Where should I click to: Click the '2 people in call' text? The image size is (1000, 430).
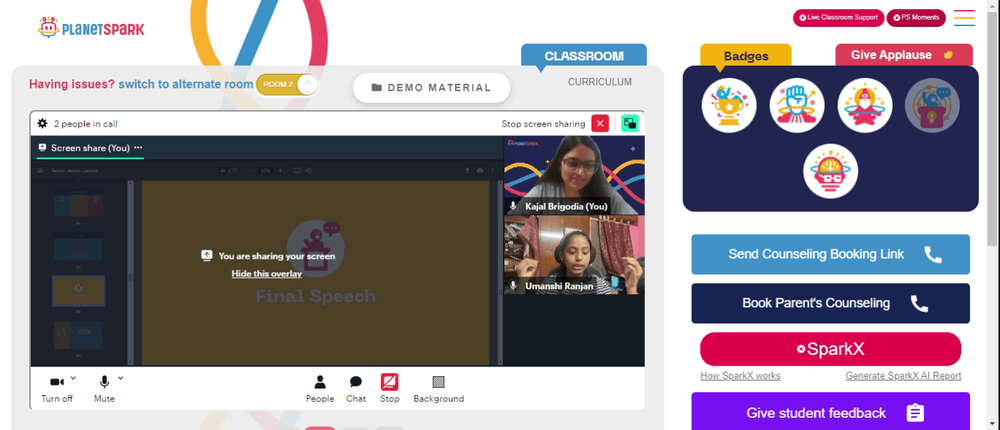85,124
